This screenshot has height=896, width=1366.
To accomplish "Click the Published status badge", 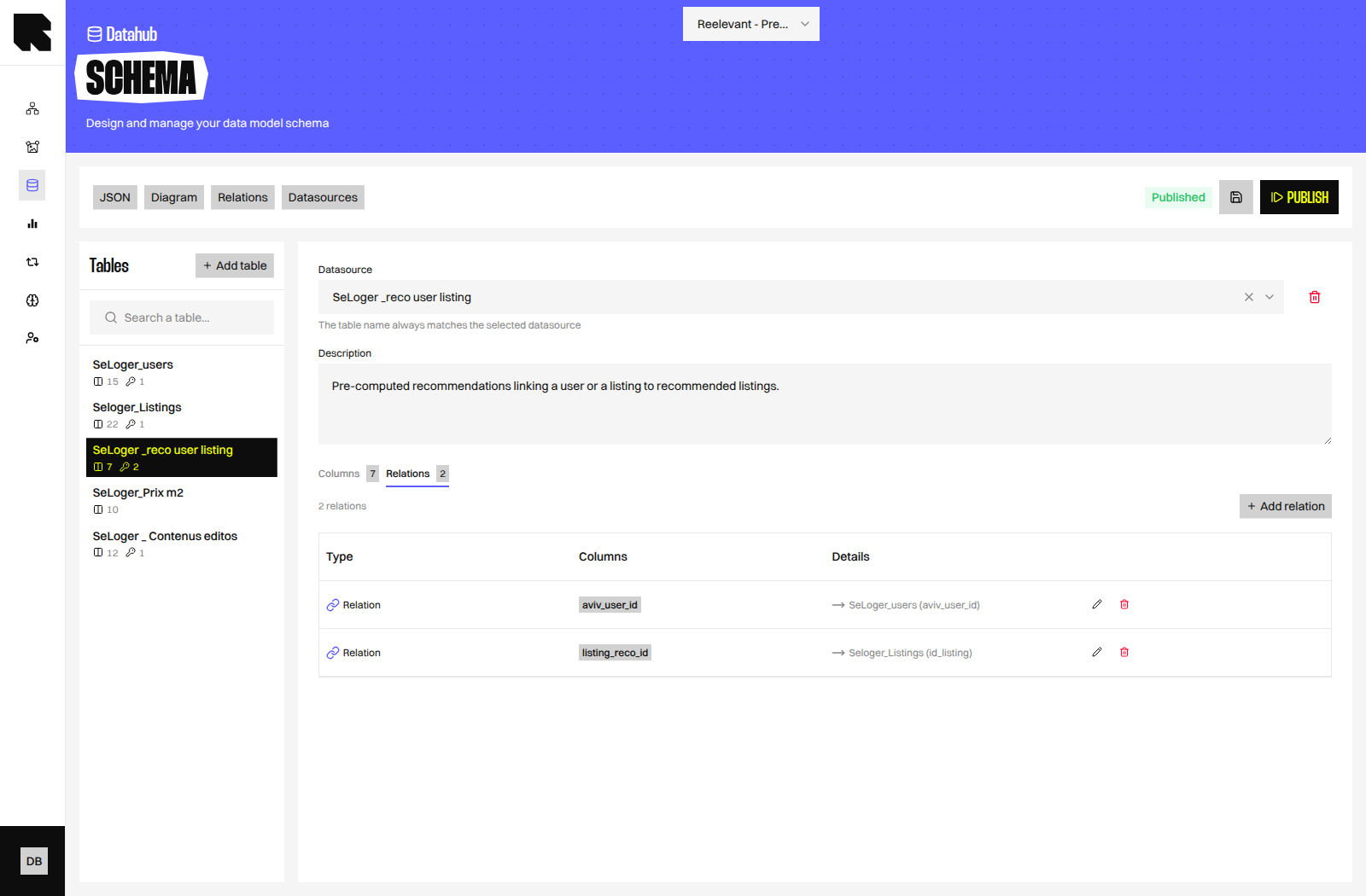I will click(1178, 197).
